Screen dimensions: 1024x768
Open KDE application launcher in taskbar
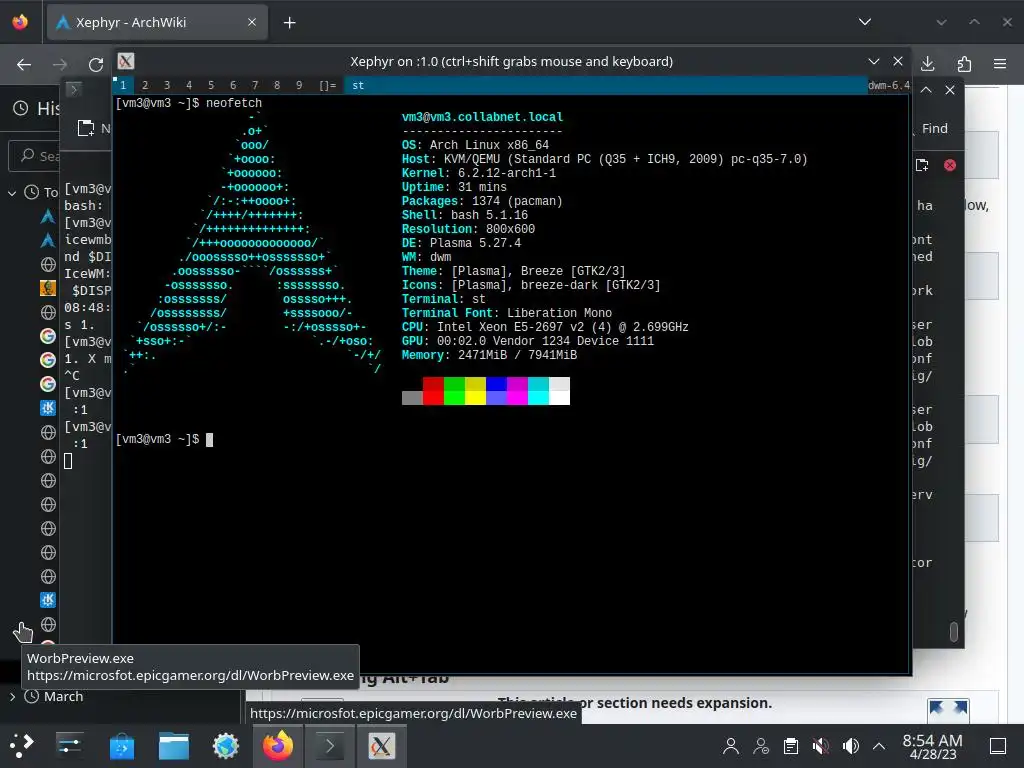point(21,746)
